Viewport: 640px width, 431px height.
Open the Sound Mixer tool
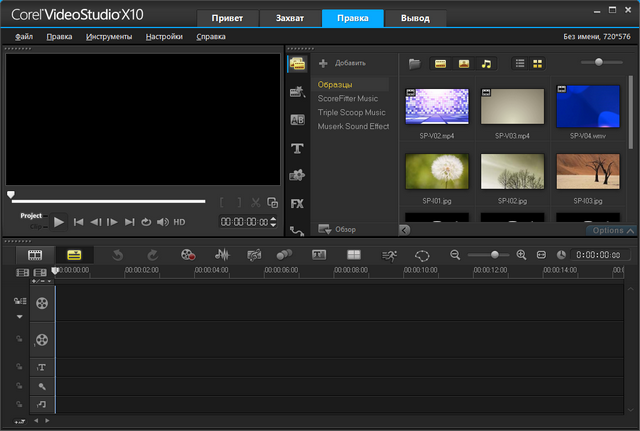click(223, 255)
